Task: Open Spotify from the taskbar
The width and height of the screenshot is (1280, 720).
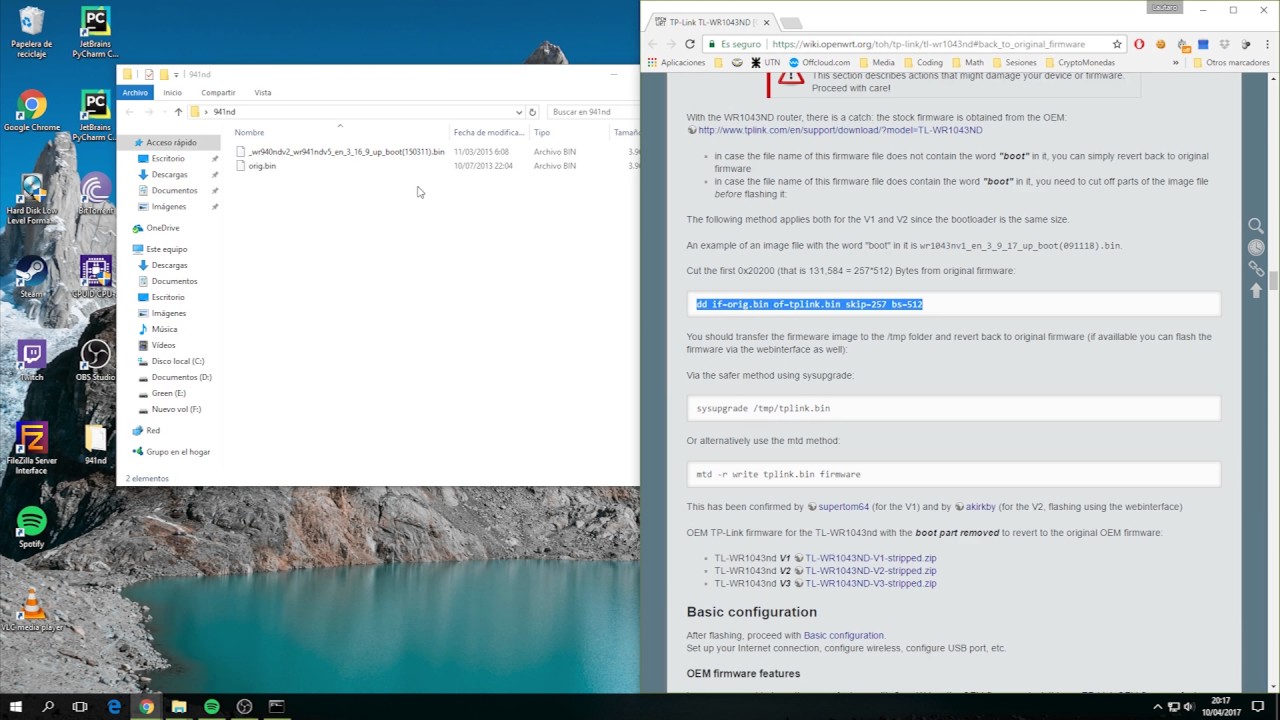Action: 212,707
